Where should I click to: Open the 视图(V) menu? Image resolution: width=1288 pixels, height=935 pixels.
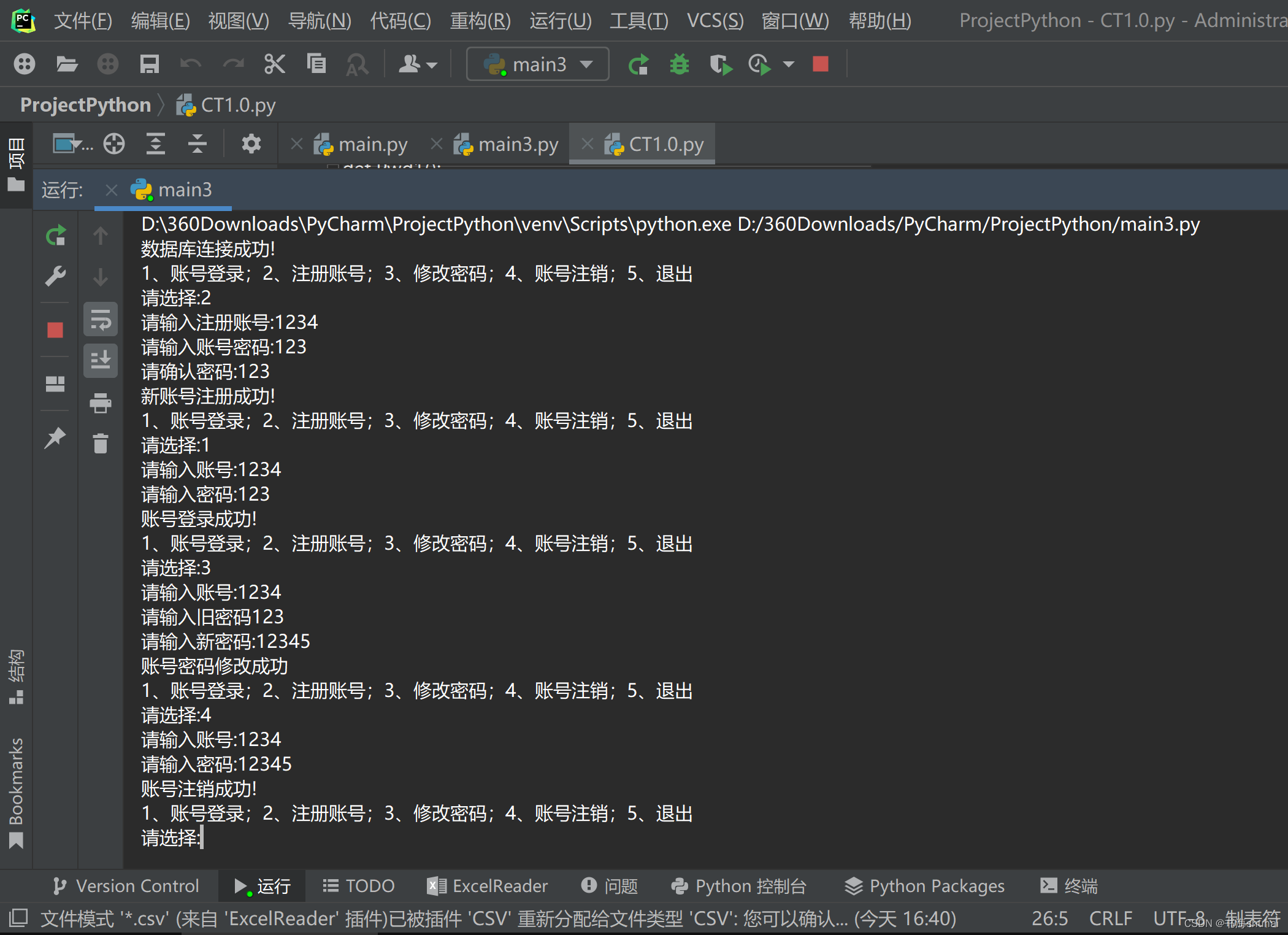point(239,21)
